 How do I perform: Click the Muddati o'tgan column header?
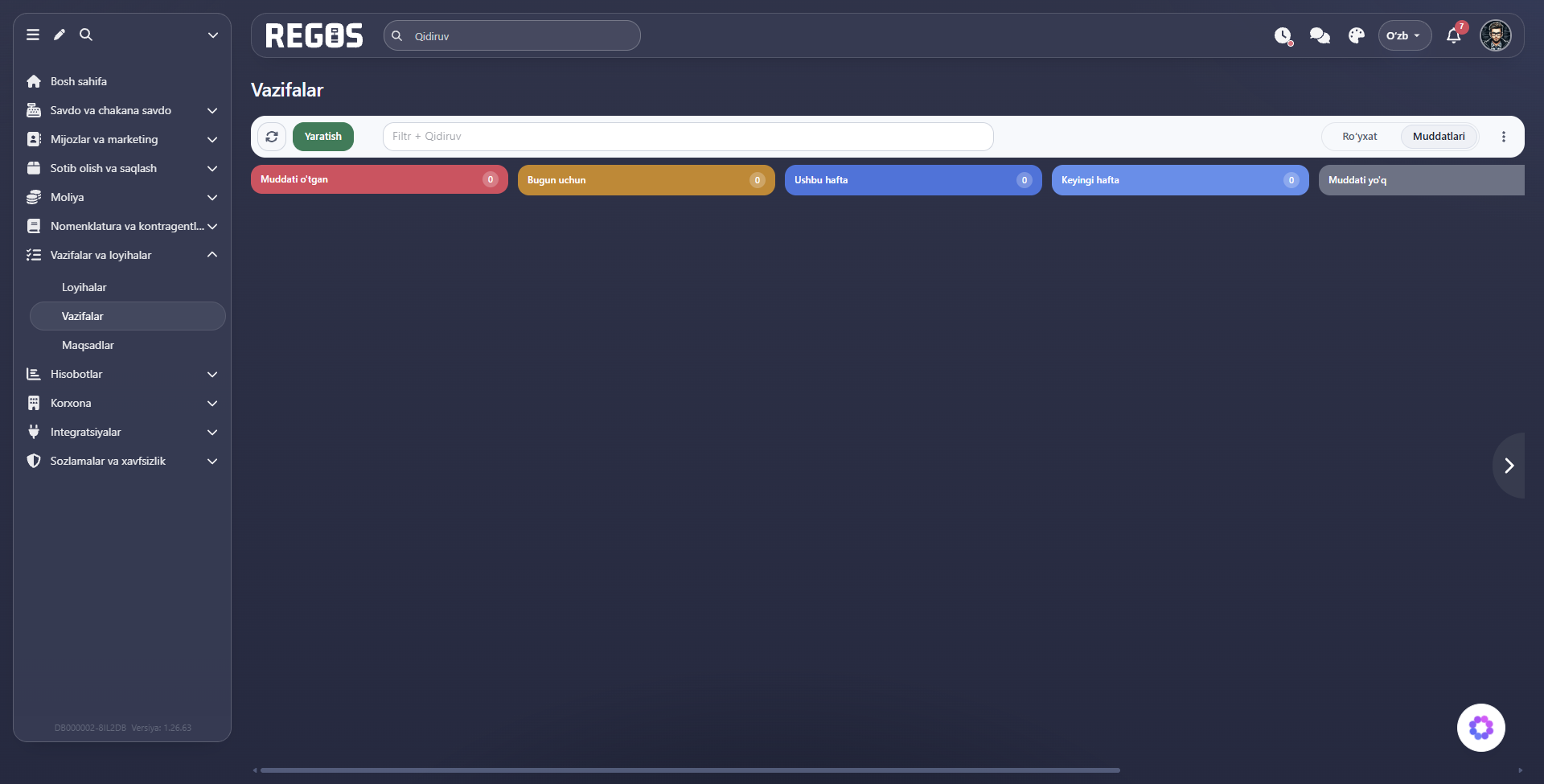(x=380, y=179)
